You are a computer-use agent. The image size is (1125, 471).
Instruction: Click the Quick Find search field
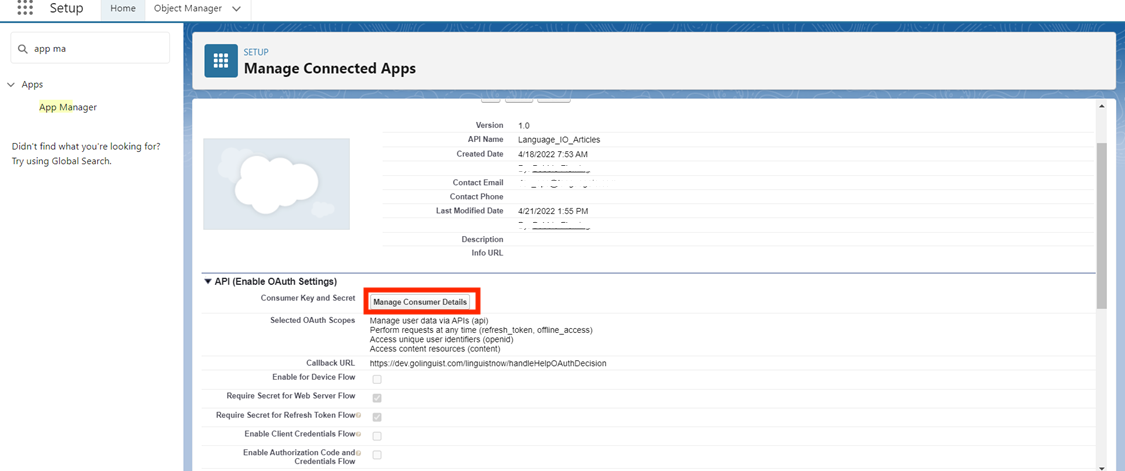coord(90,49)
